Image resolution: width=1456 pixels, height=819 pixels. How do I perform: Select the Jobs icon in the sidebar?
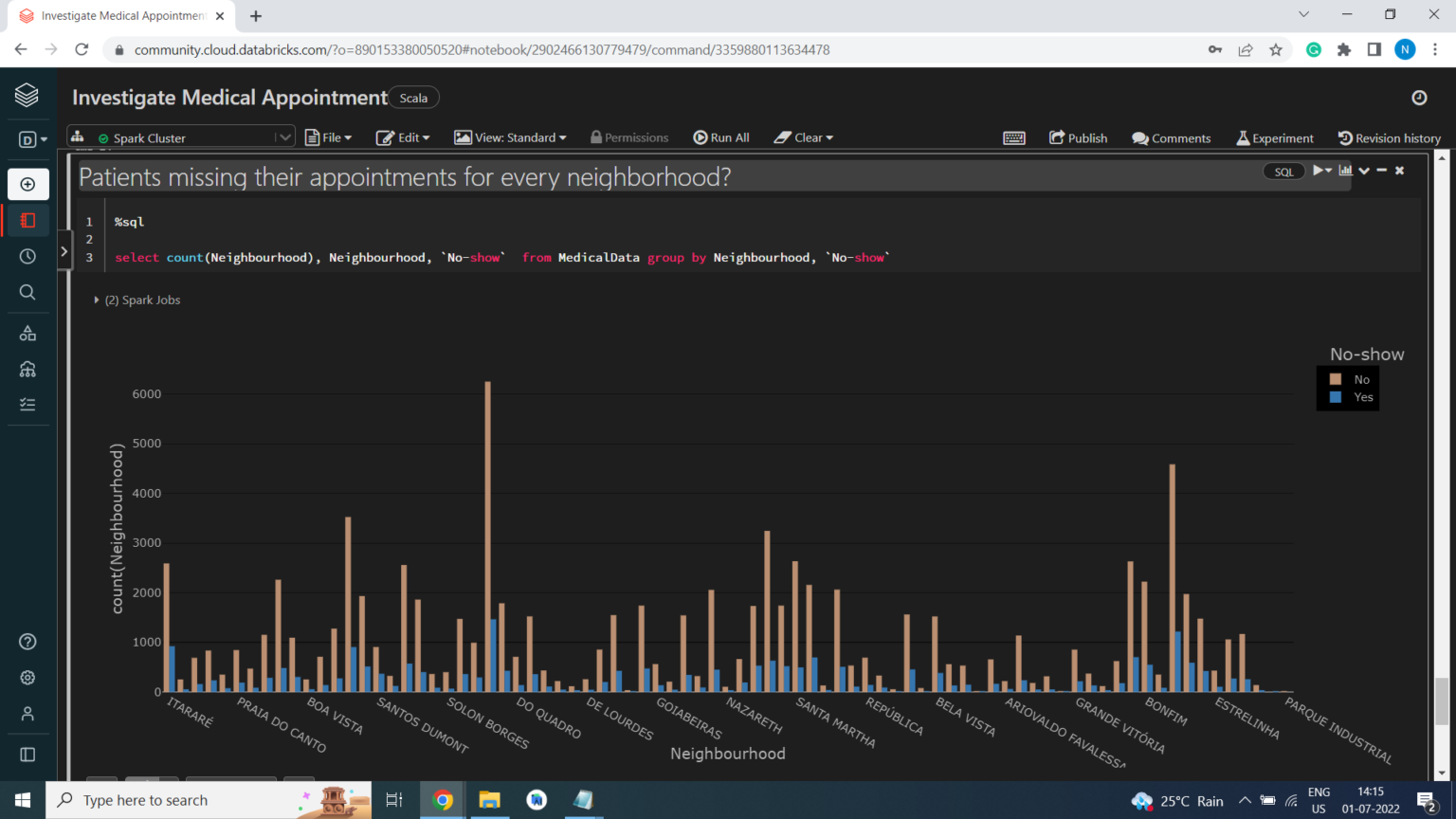(x=28, y=404)
